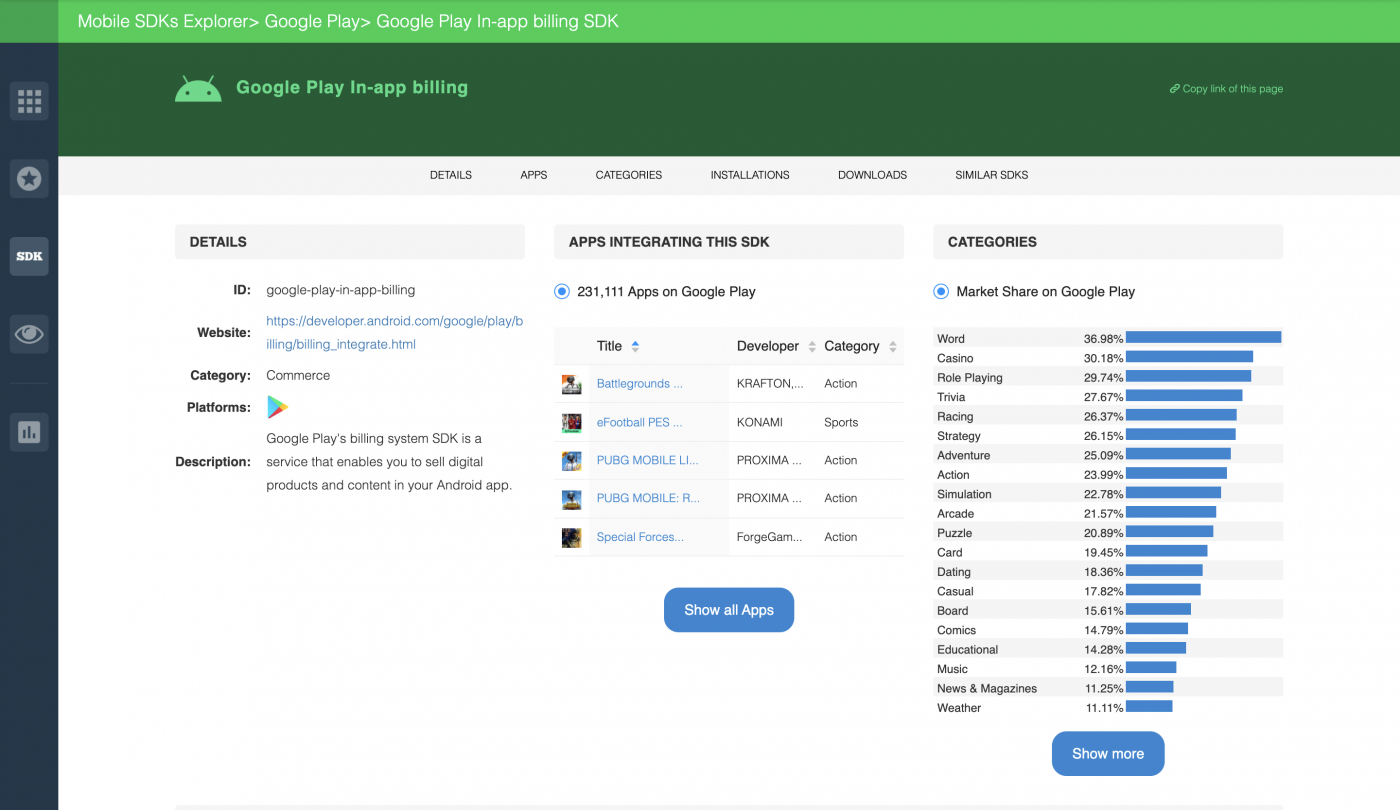Image resolution: width=1400 pixels, height=810 pixels.
Task: Select the Market Share on Google Play radio
Action: click(x=941, y=291)
